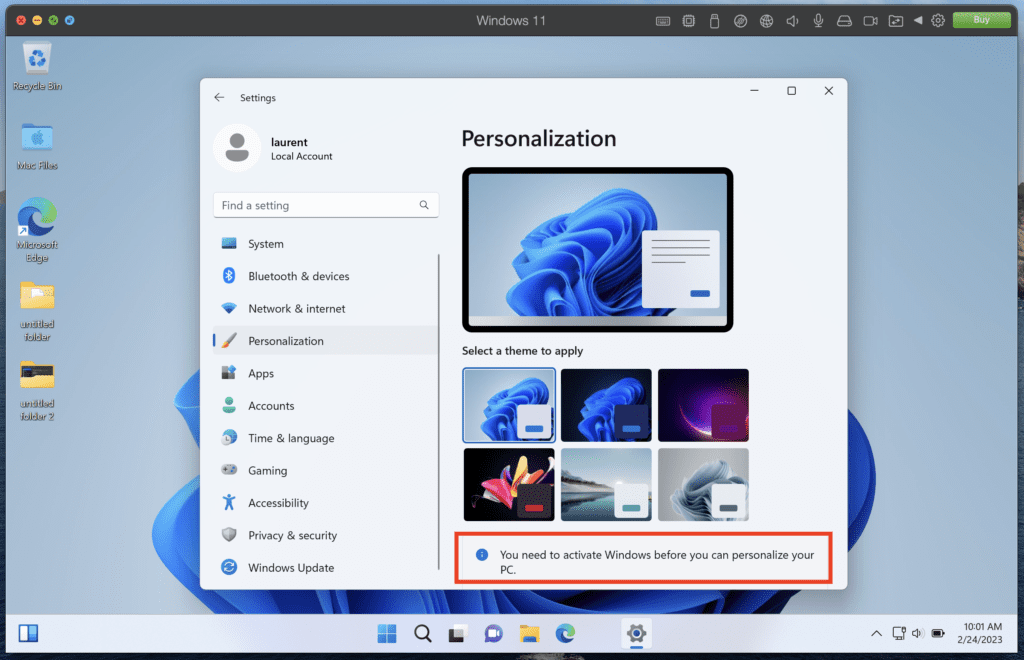This screenshot has width=1024, height=660.
Task: Open the Recycle Bin desktop icon
Action: tap(37, 66)
